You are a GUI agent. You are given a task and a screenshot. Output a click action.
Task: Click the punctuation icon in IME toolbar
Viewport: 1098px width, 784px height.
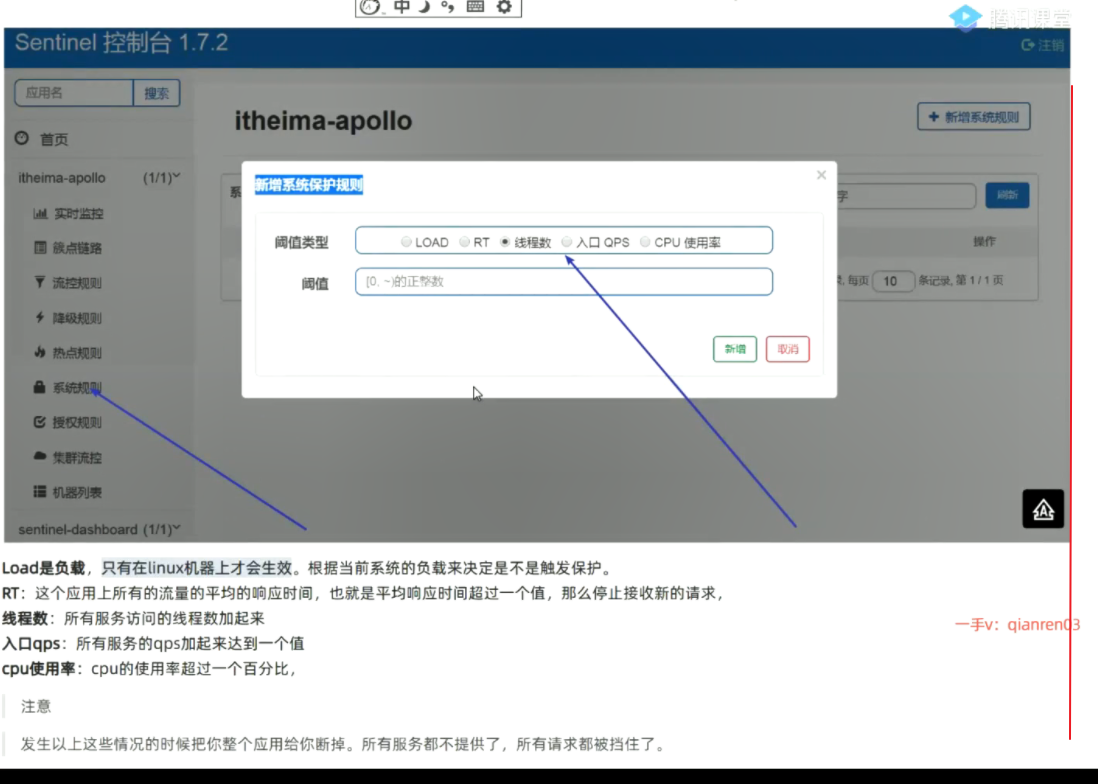coord(447,7)
